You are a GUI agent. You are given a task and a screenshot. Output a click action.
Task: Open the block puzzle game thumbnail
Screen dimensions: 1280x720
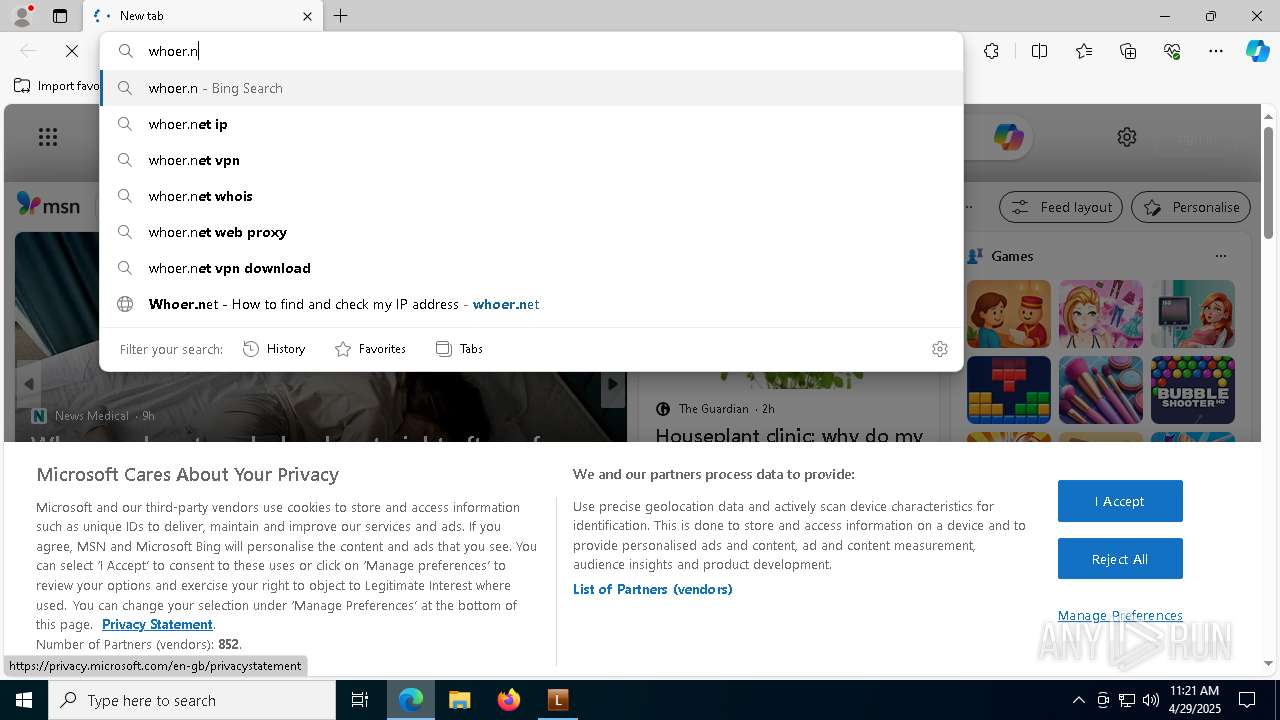click(x=1009, y=390)
